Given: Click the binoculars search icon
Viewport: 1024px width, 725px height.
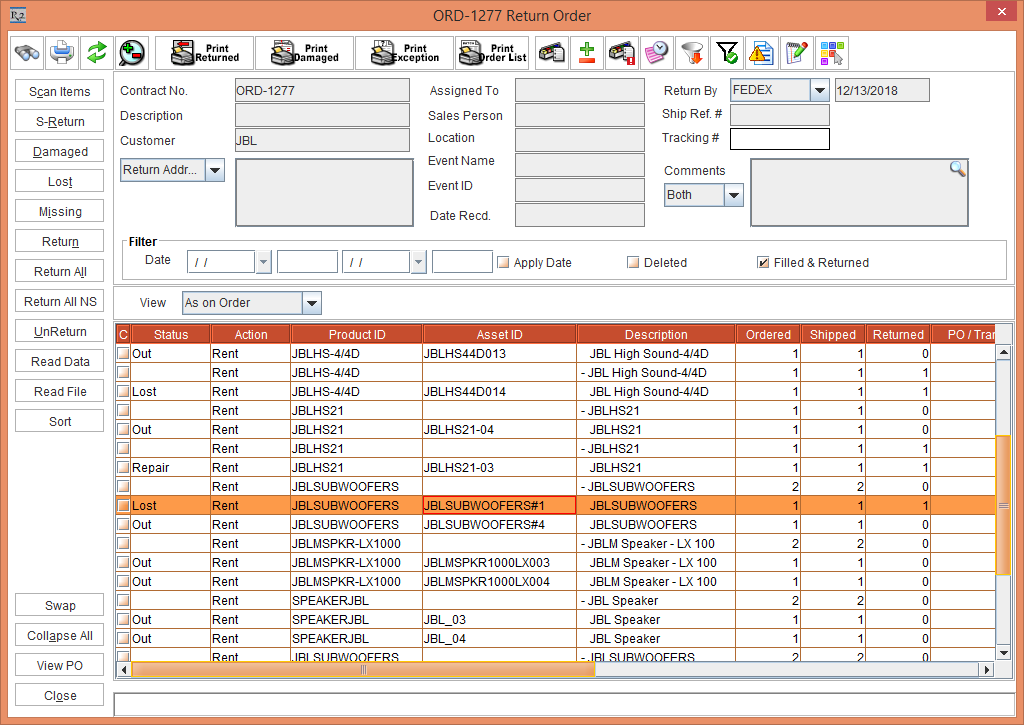Looking at the screenshot, I should tap(27, 52).
